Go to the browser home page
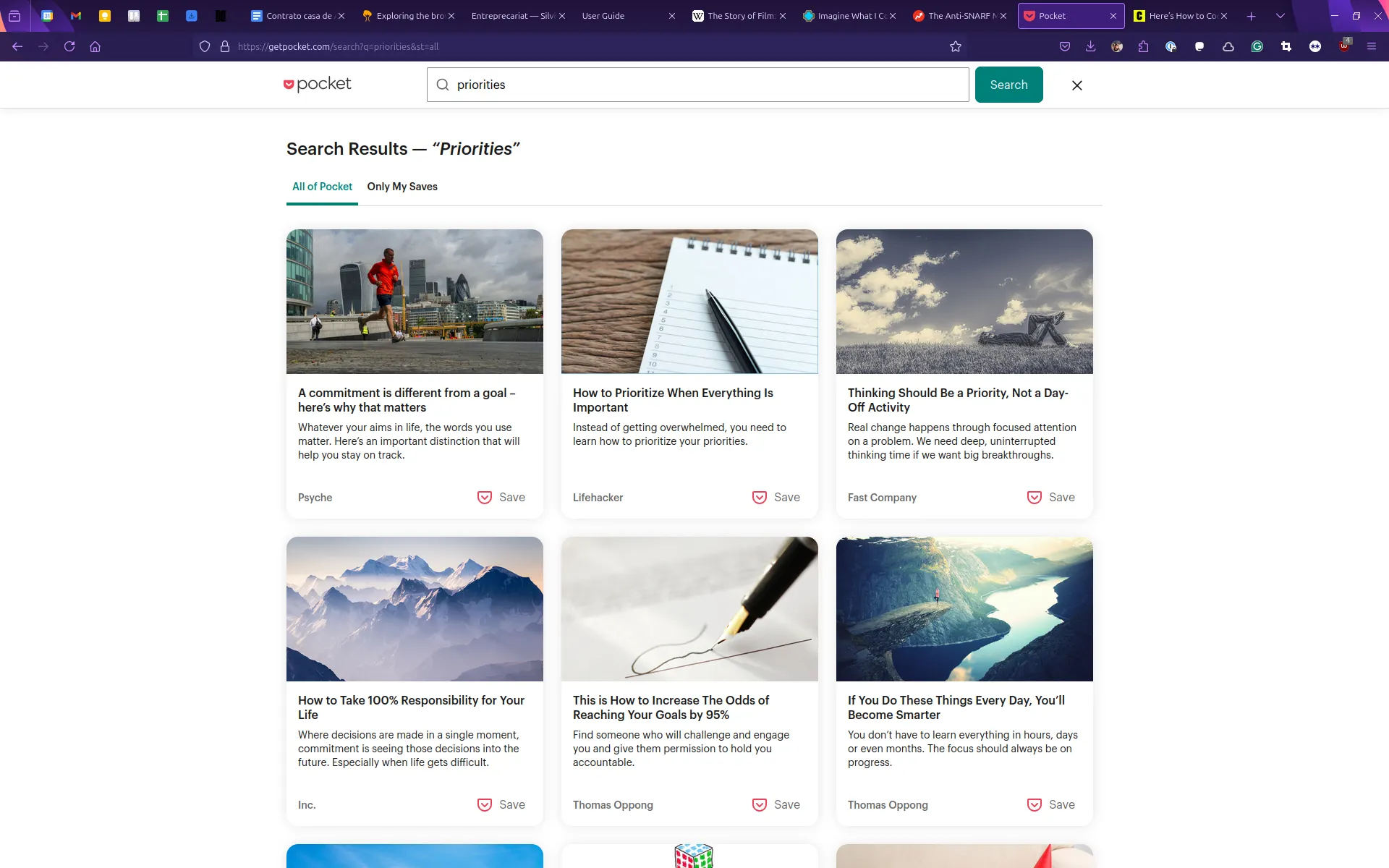 95,46
